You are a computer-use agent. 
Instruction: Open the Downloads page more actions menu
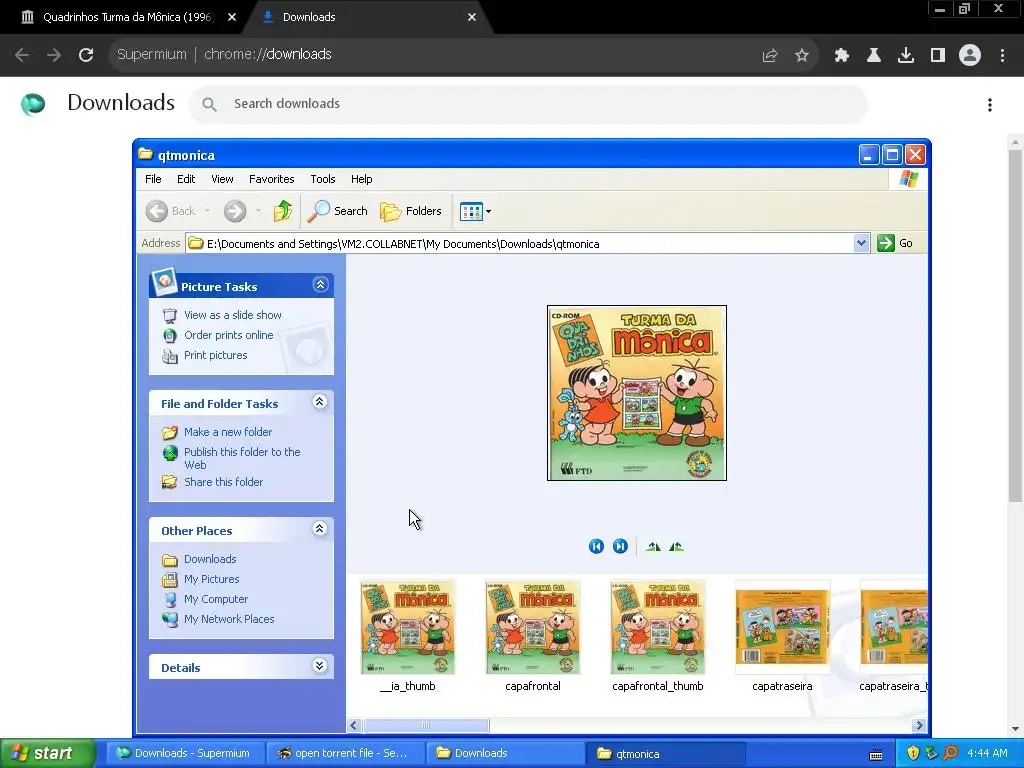tap(990, 104)
